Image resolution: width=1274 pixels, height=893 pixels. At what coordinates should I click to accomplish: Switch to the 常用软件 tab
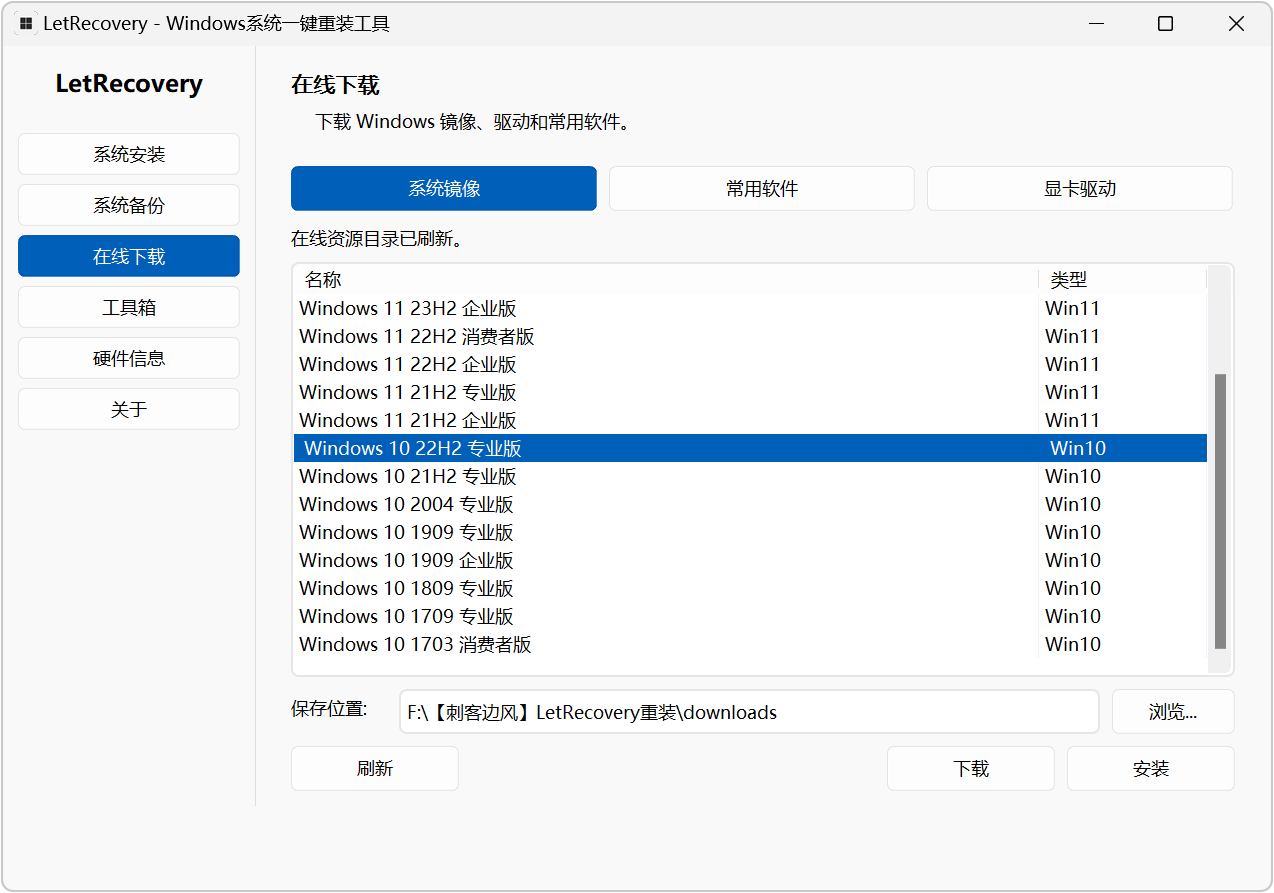[x=762, y=188]
